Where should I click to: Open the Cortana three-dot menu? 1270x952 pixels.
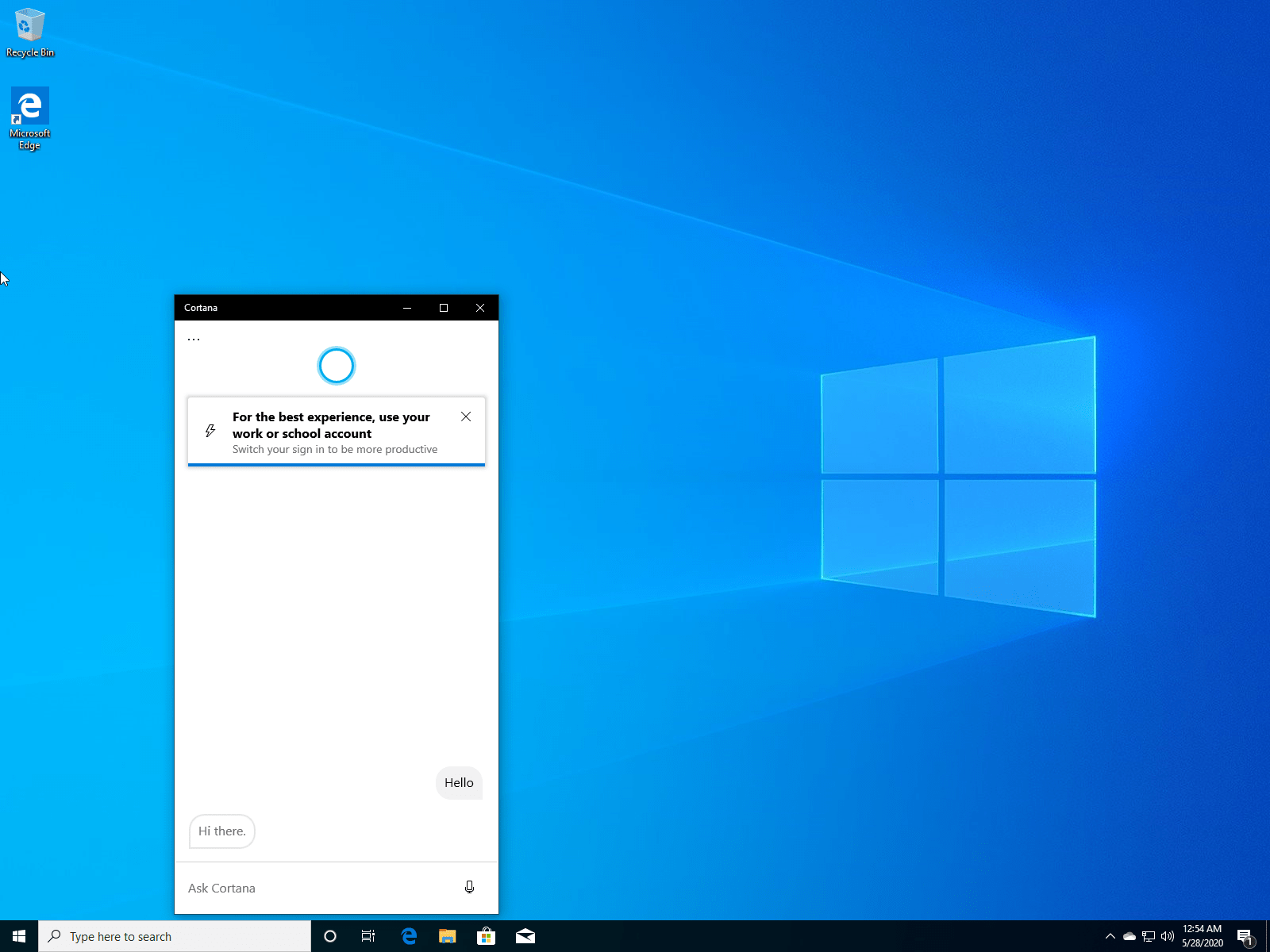(194, 340)
